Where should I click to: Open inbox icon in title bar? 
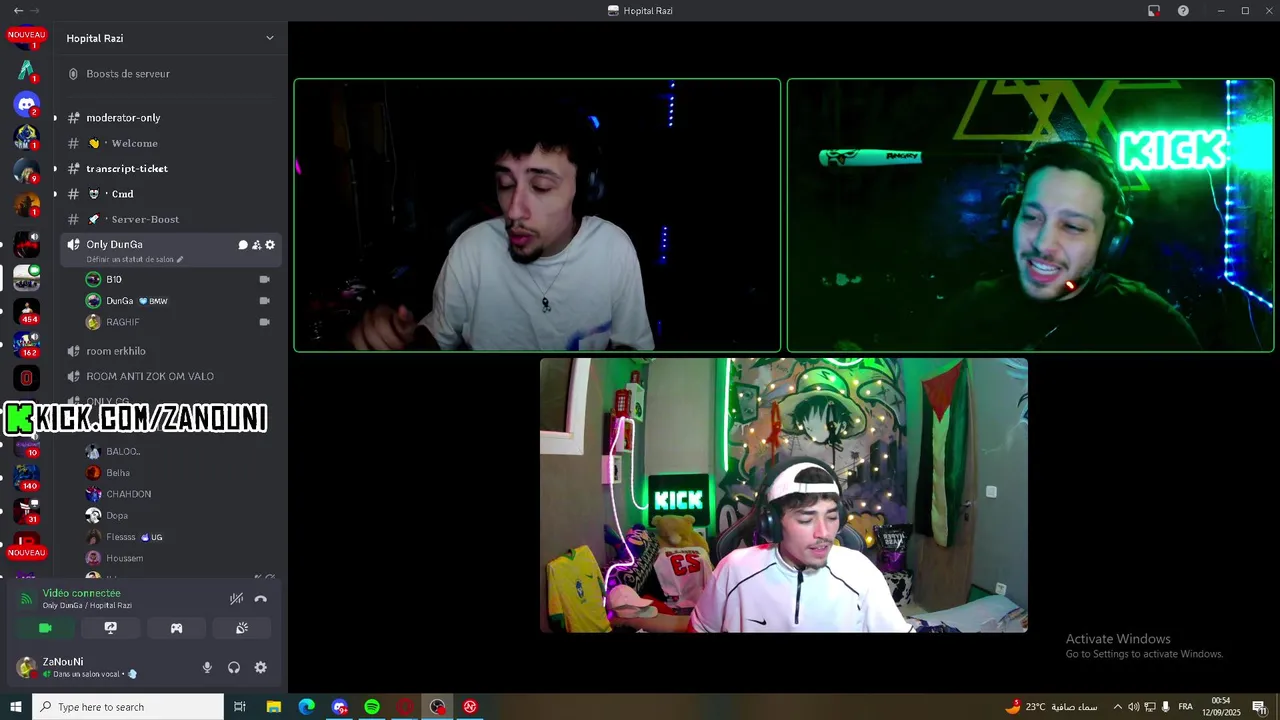coord(1154,11)
